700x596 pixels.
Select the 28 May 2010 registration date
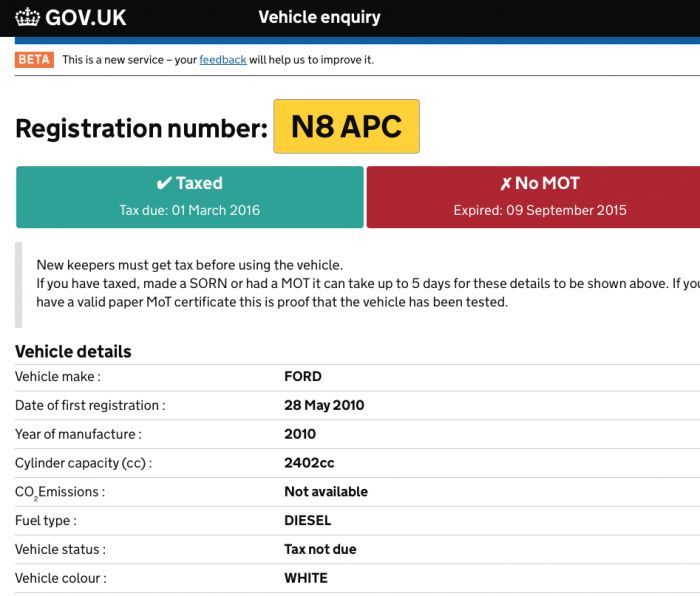(x=324, y=405)
